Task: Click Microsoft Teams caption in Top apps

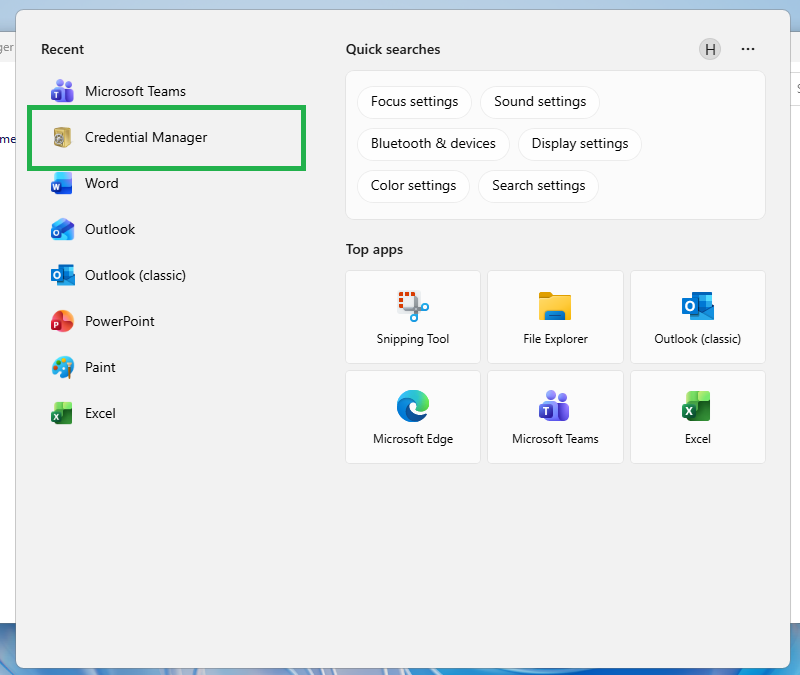Action: click(x=555, y=439)
